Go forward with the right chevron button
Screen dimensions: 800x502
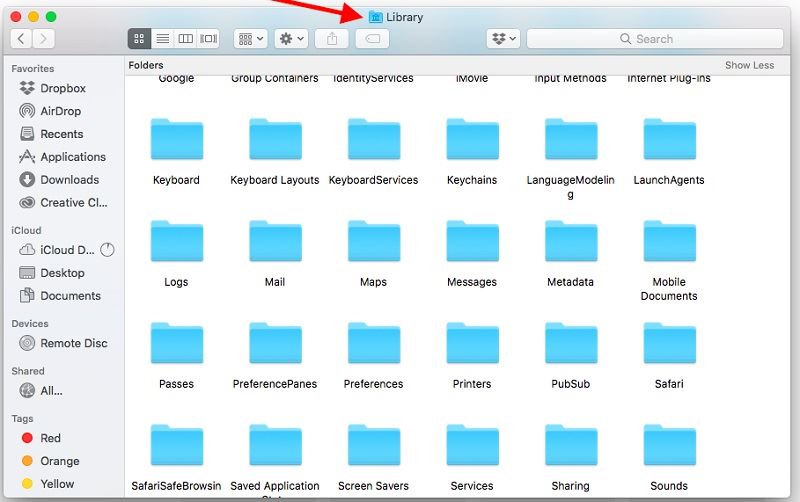point(44,39)
